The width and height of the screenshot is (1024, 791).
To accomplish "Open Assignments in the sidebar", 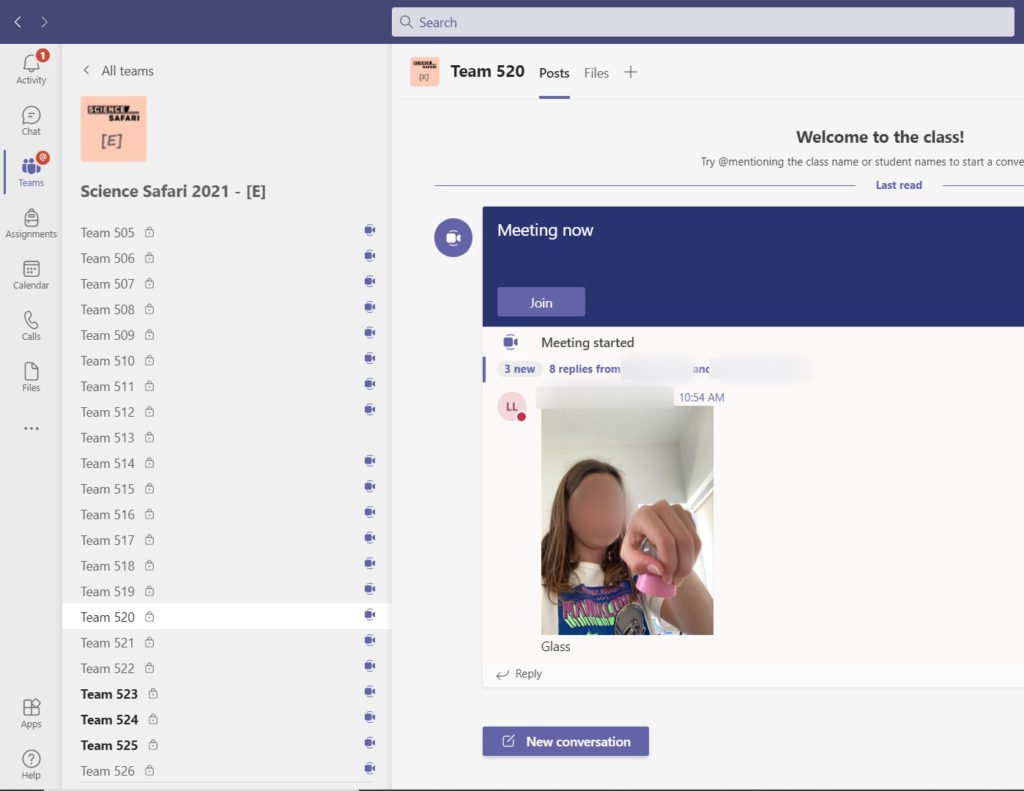I will pyautogui.click(x=31, y=223).
